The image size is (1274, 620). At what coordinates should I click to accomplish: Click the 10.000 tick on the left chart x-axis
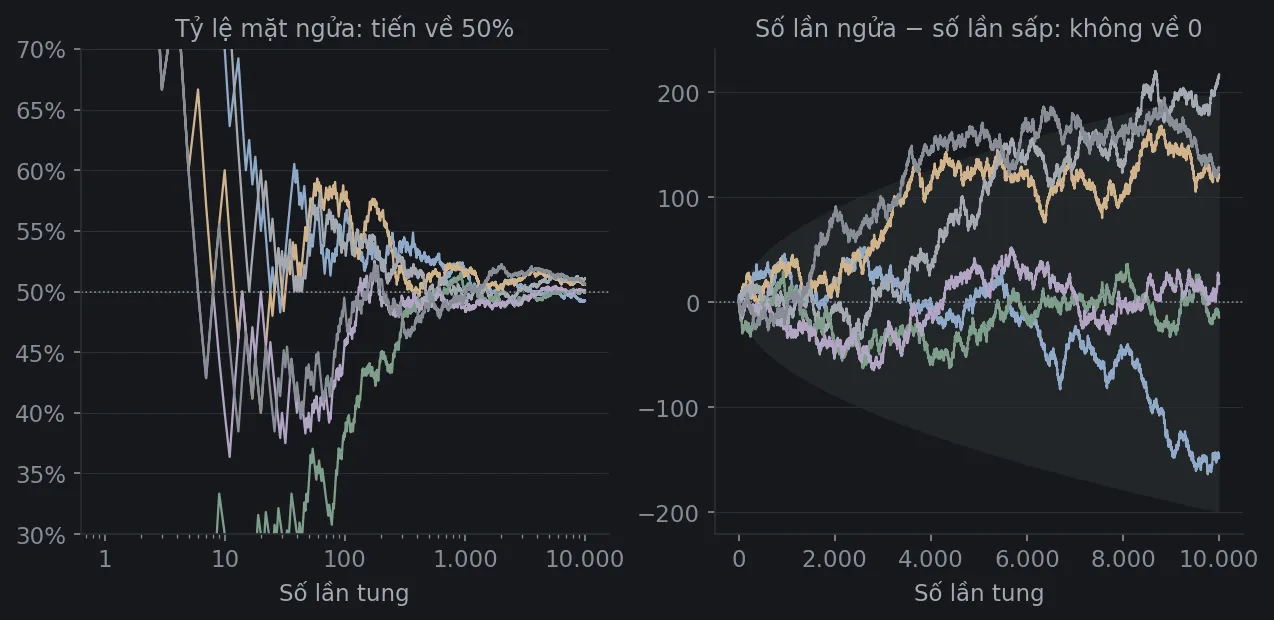[x=585, y=559]
